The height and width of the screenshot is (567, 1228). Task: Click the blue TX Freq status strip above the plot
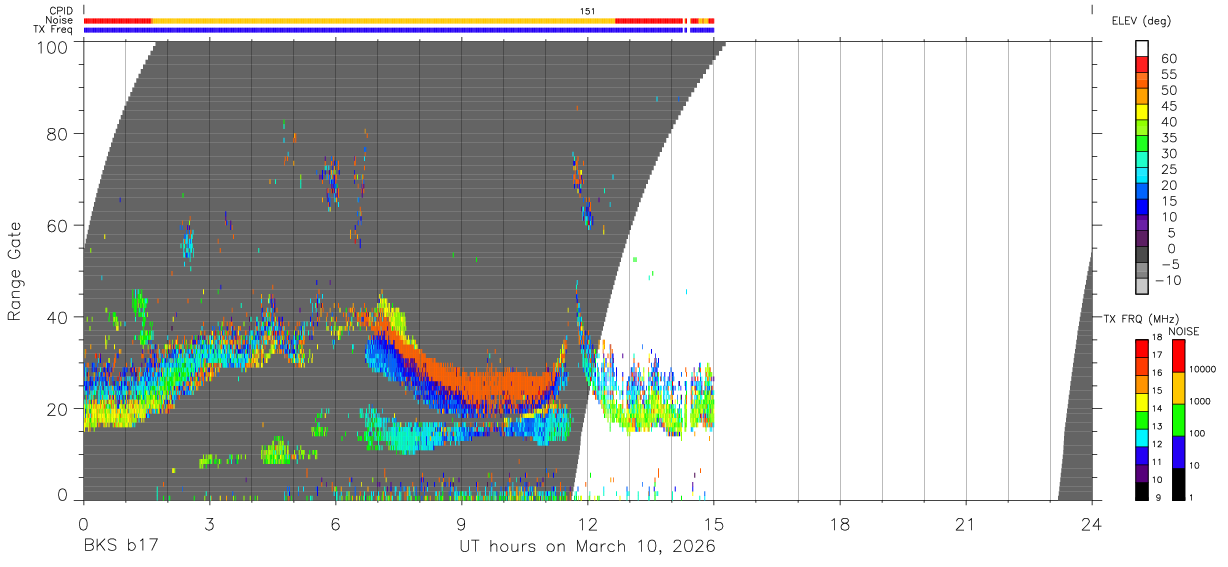(398, 30)
